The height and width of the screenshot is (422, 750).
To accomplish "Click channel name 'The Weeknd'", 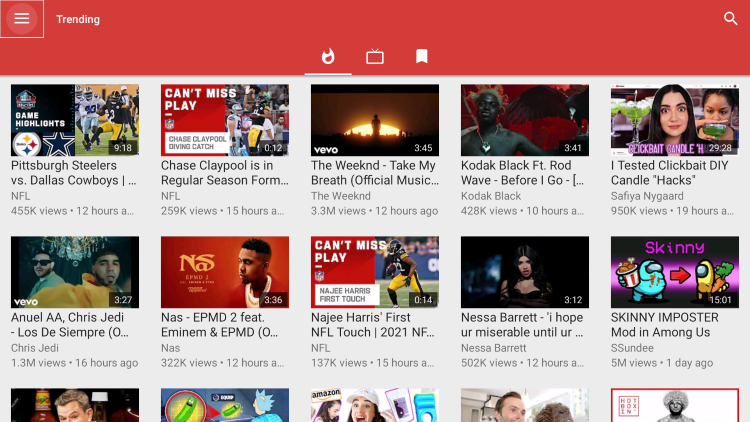I will coord(341,196).
